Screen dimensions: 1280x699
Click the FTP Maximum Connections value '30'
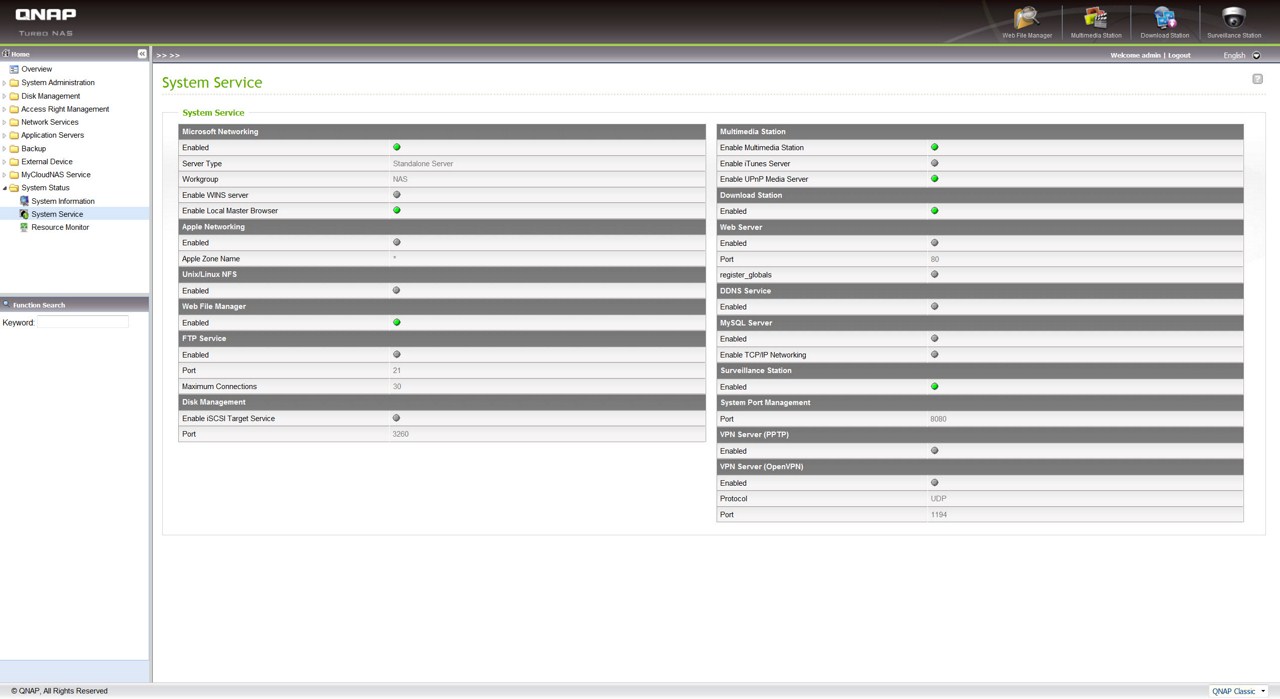click(x=397, y=386)
